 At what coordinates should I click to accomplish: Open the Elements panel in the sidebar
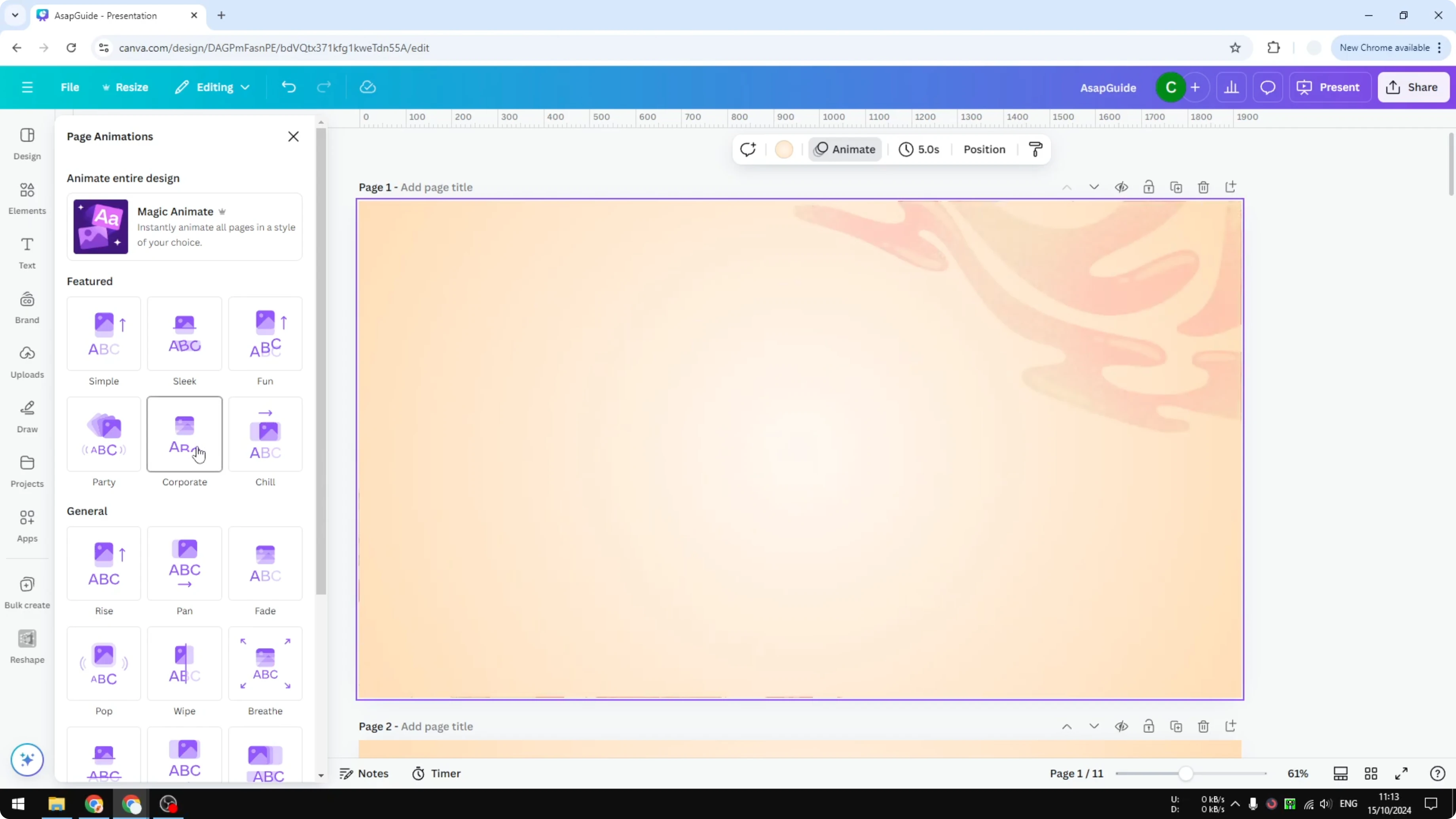[x=27, y=198]
